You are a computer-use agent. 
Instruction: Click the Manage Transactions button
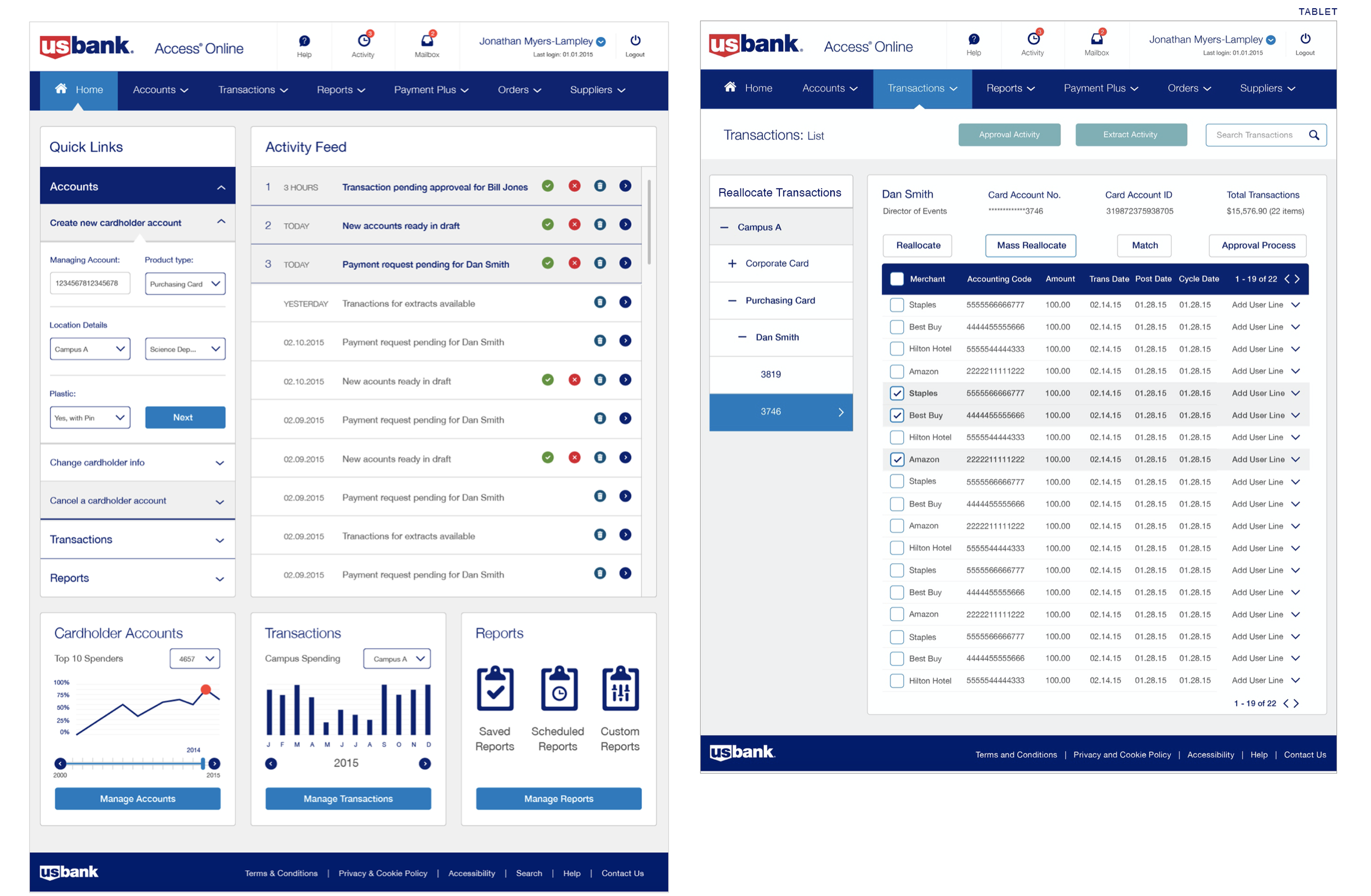pyautogui.click(x=348, y=799)
